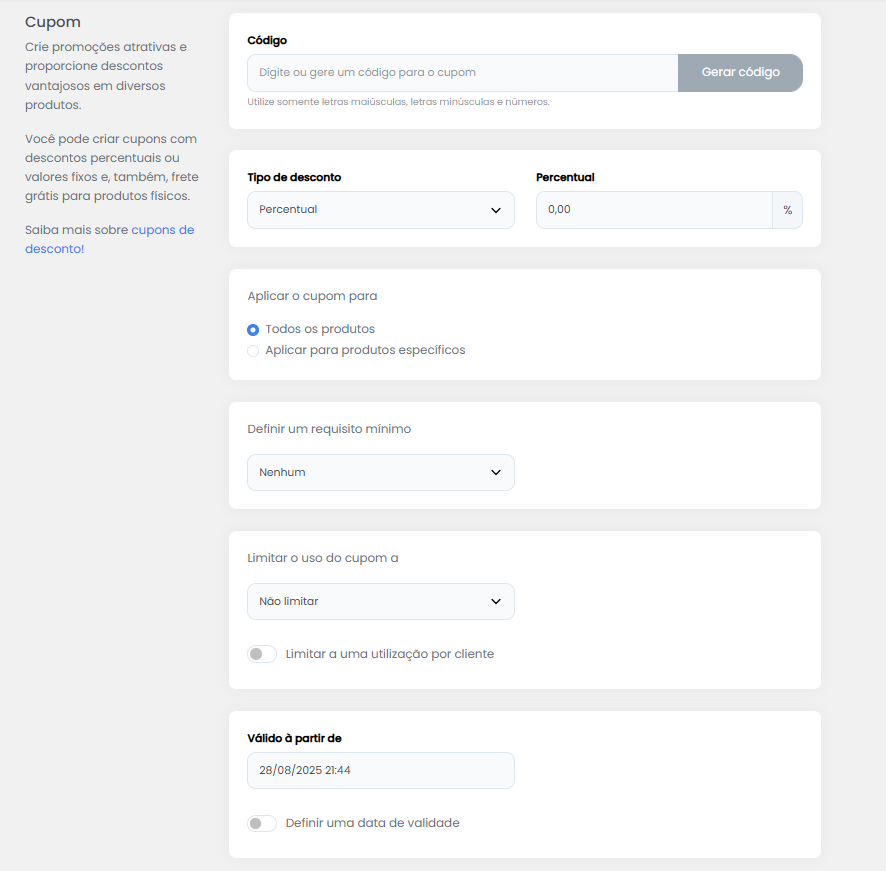Open the Percentual discount type dropdown
Screen dimensions: 886x871
pyautogui.click(x=381, y=210)
